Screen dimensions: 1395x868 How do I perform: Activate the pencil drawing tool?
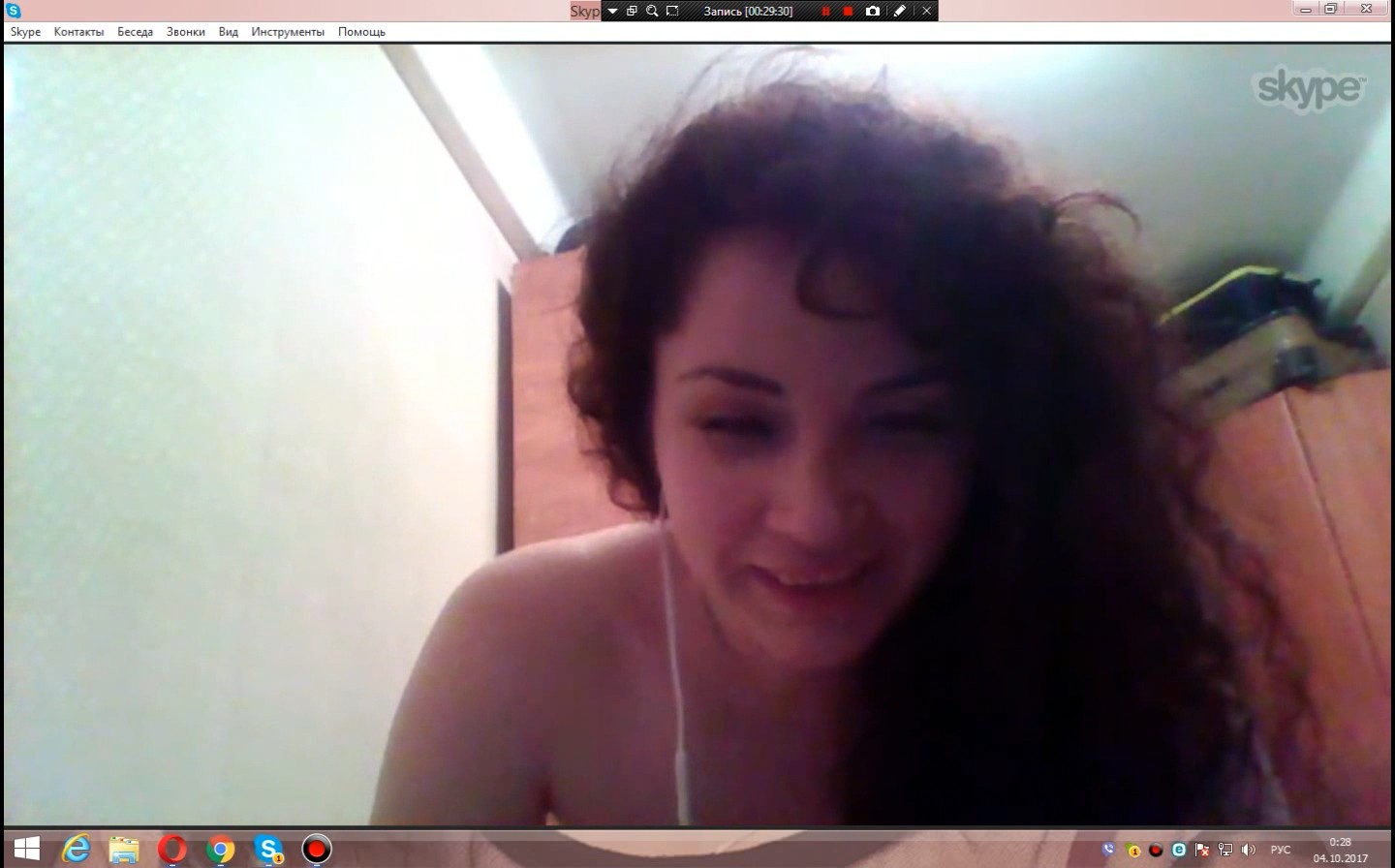coord(900,12)
